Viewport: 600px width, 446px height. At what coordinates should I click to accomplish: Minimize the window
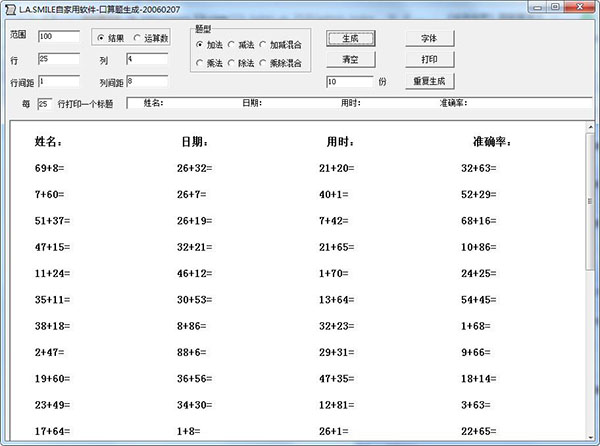point(537,7)
